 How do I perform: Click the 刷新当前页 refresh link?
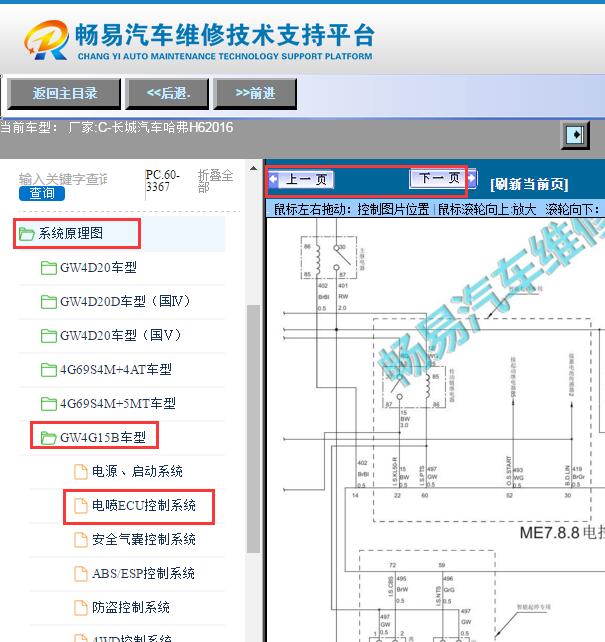click(529, 184)
